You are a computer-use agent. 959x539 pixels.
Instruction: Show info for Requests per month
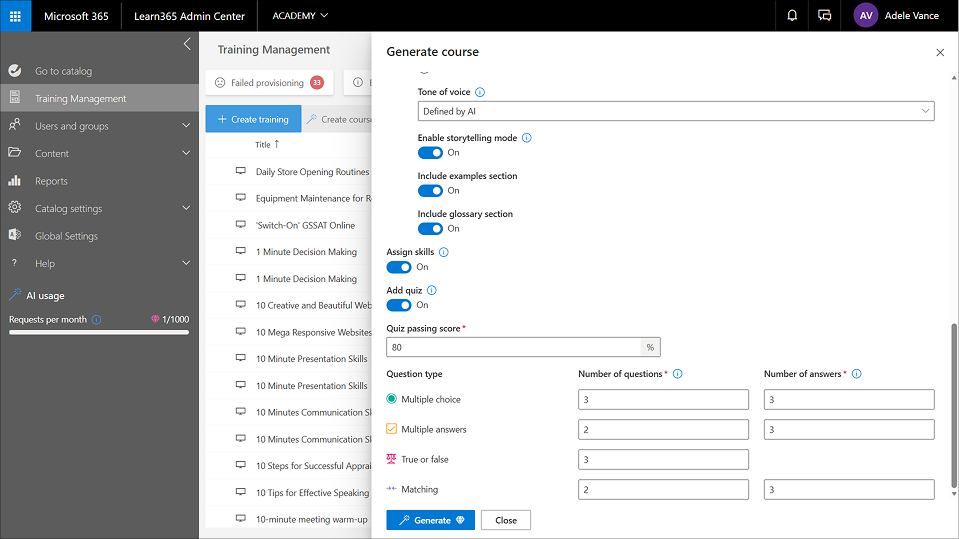click(97, 319)
